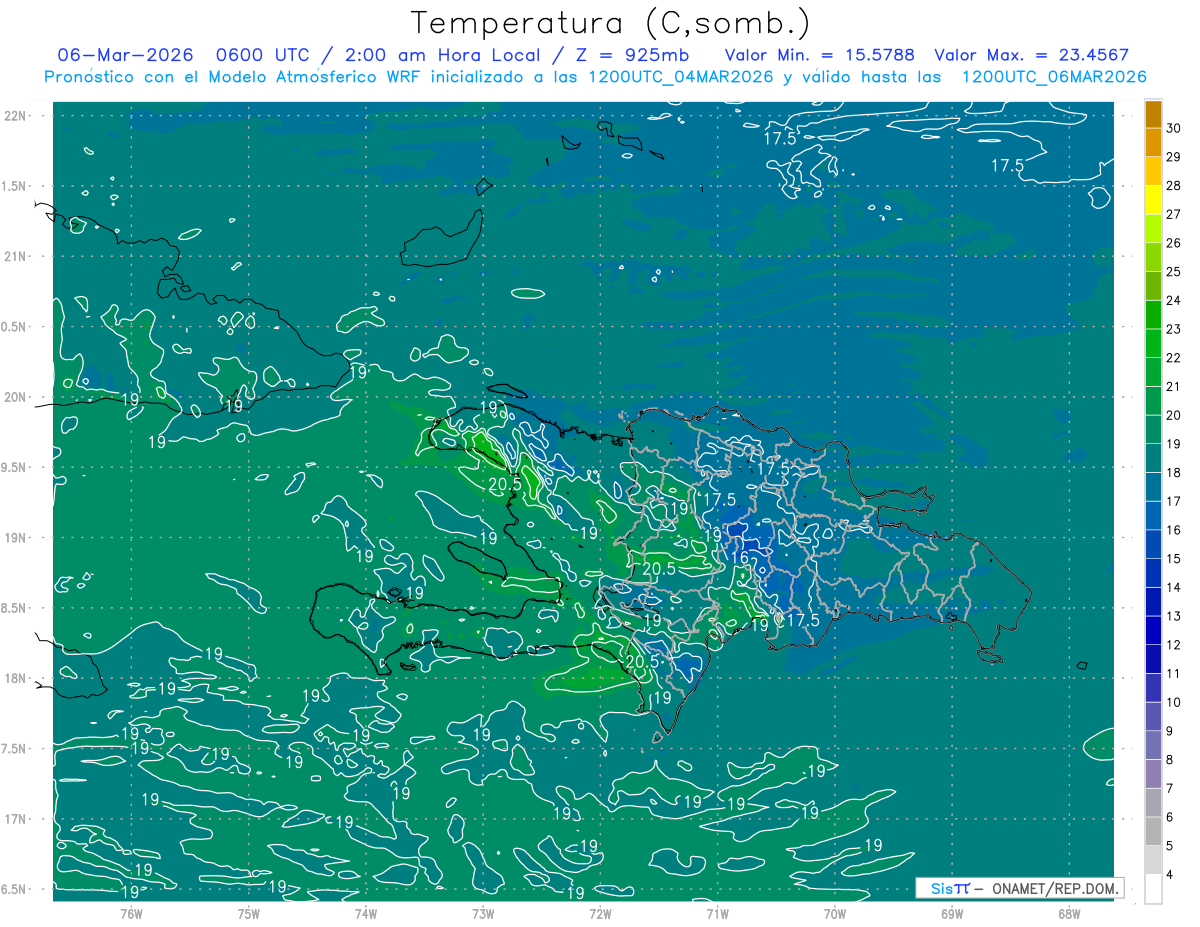Click the "73W" longitude axis label
Viewport: 1200px width, 927px height.
483,913
